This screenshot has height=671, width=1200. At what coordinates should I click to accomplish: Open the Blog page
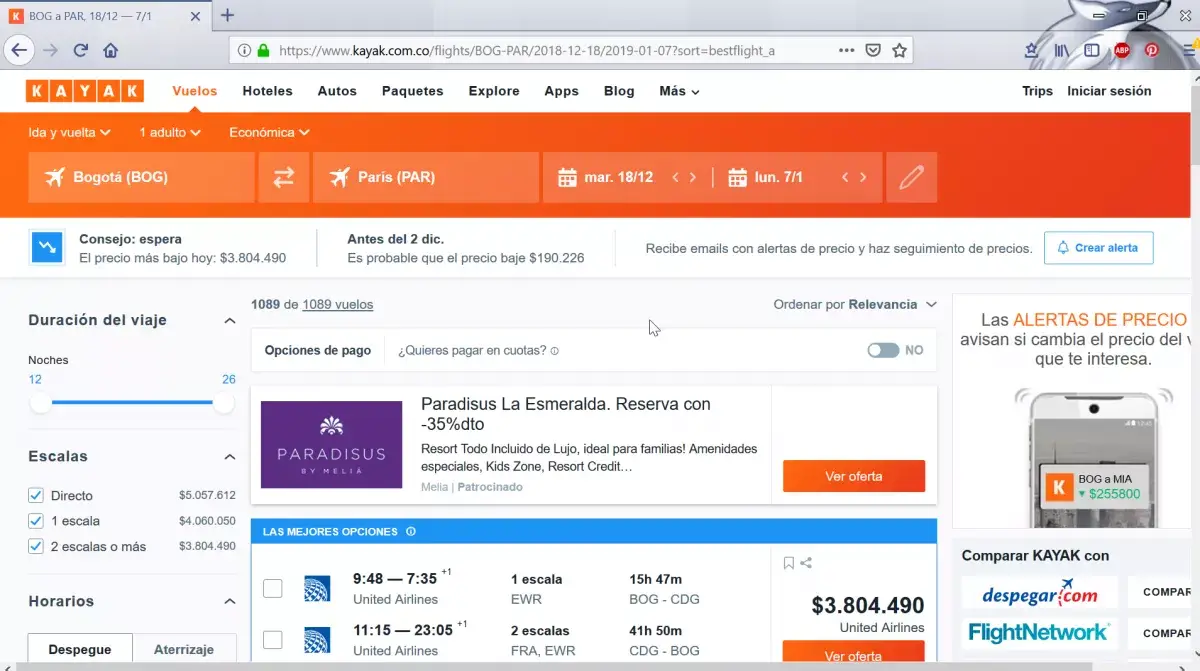click(619, 91)
